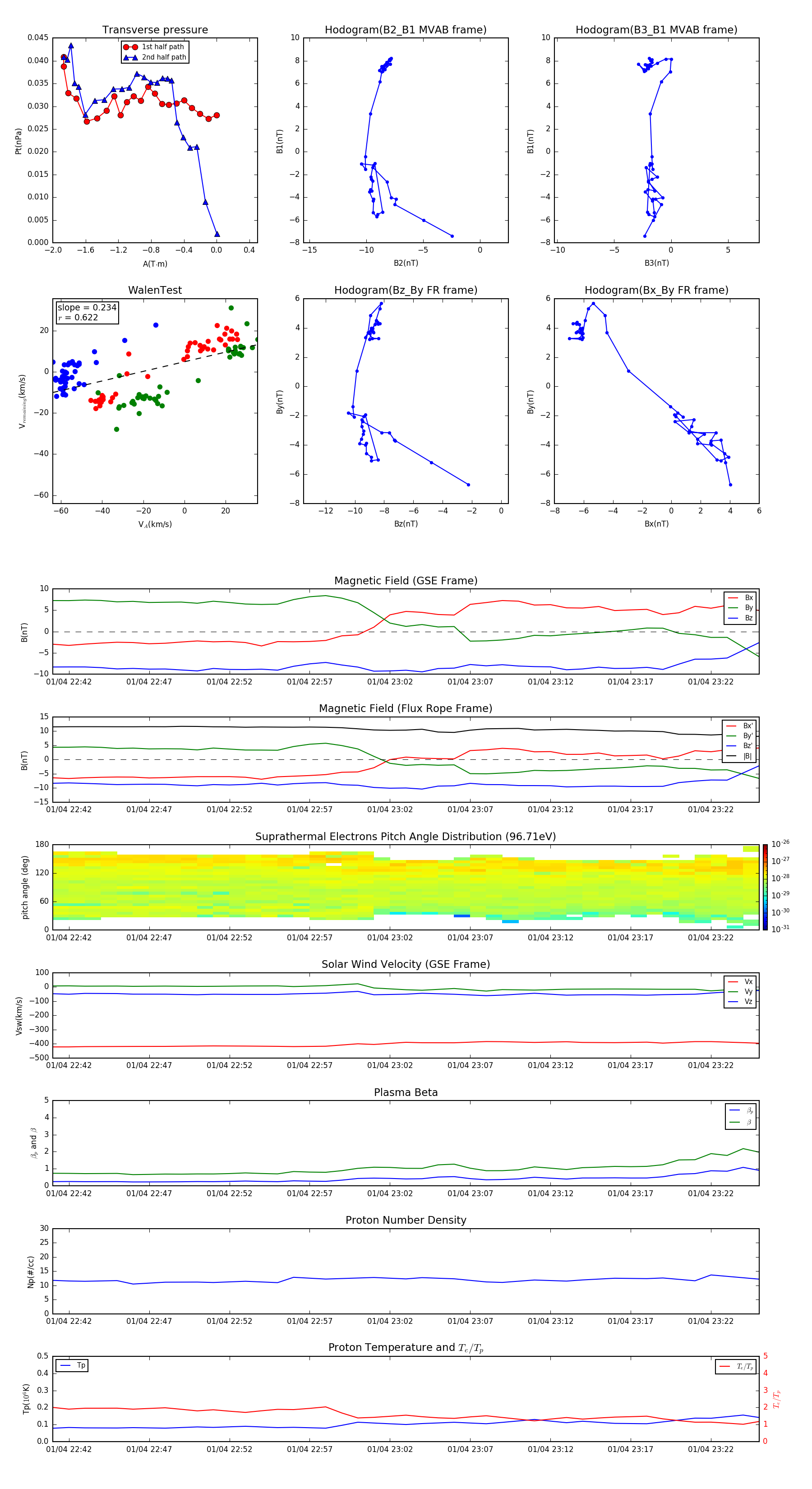The image size is (812, 1489).
Task: Click the pitch angle distribution colorbar
Action: coord(765,887)
